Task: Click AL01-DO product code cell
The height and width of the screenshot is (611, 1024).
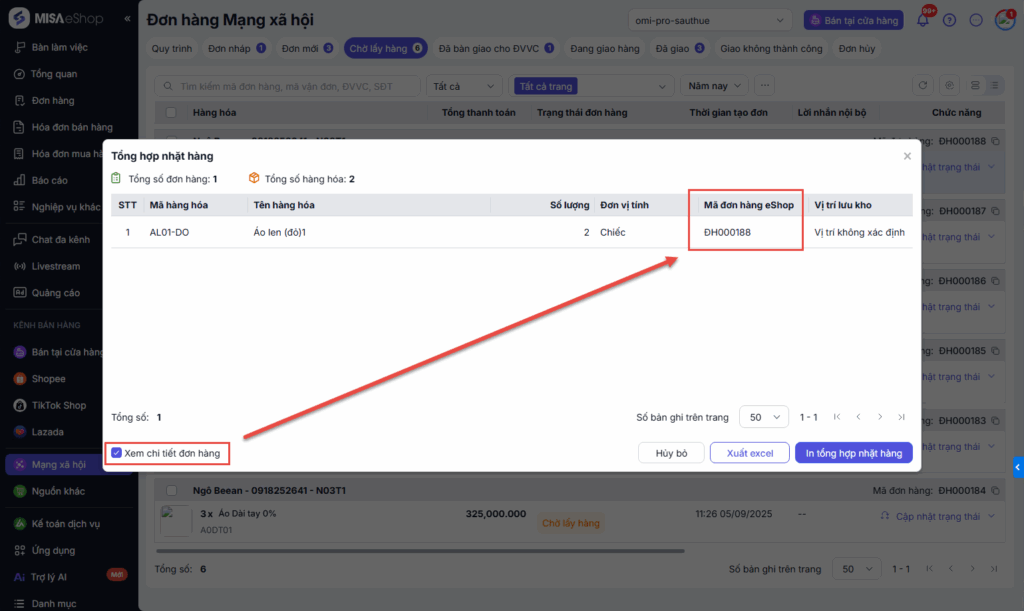Action: click(x=169, y=232)
